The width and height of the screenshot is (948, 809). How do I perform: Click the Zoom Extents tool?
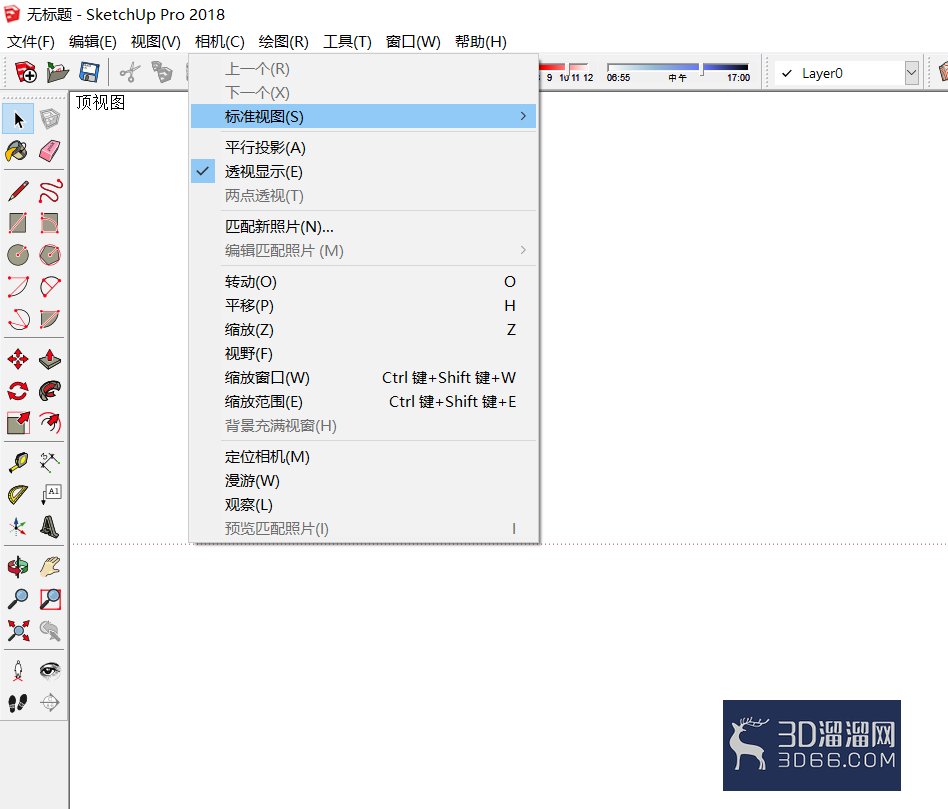[x=18, y=631]
